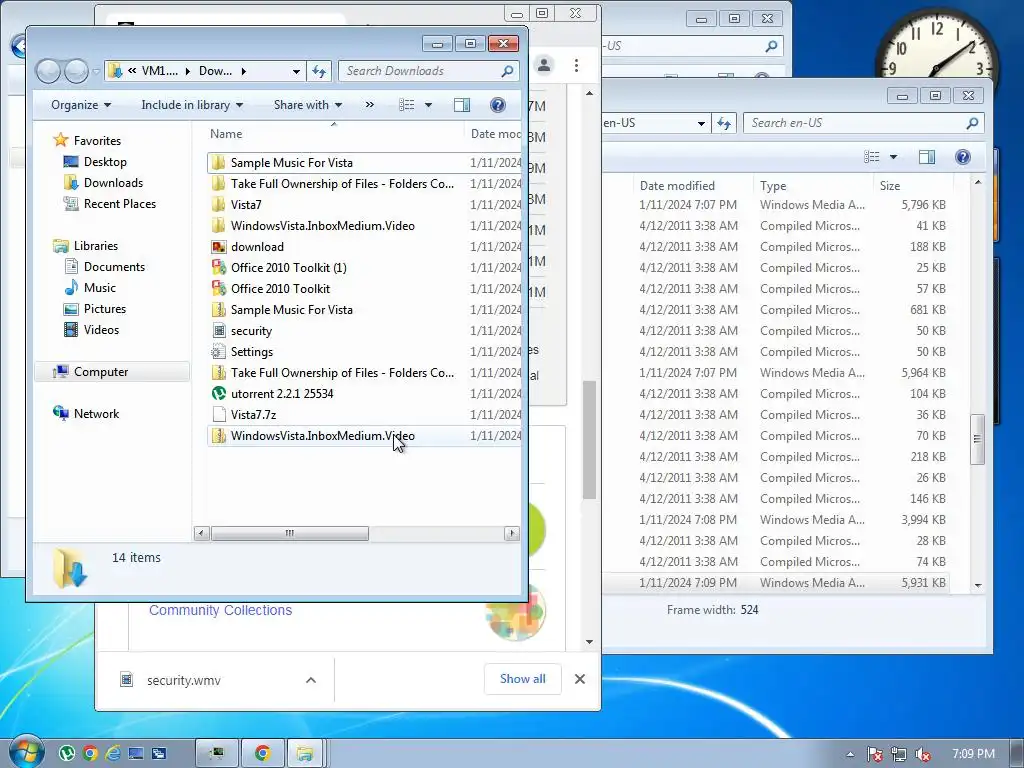The height and width of the screenshot is (768, 1024).
Task: Sort by Type column in en-US window
Action: [x=773, y=186]
